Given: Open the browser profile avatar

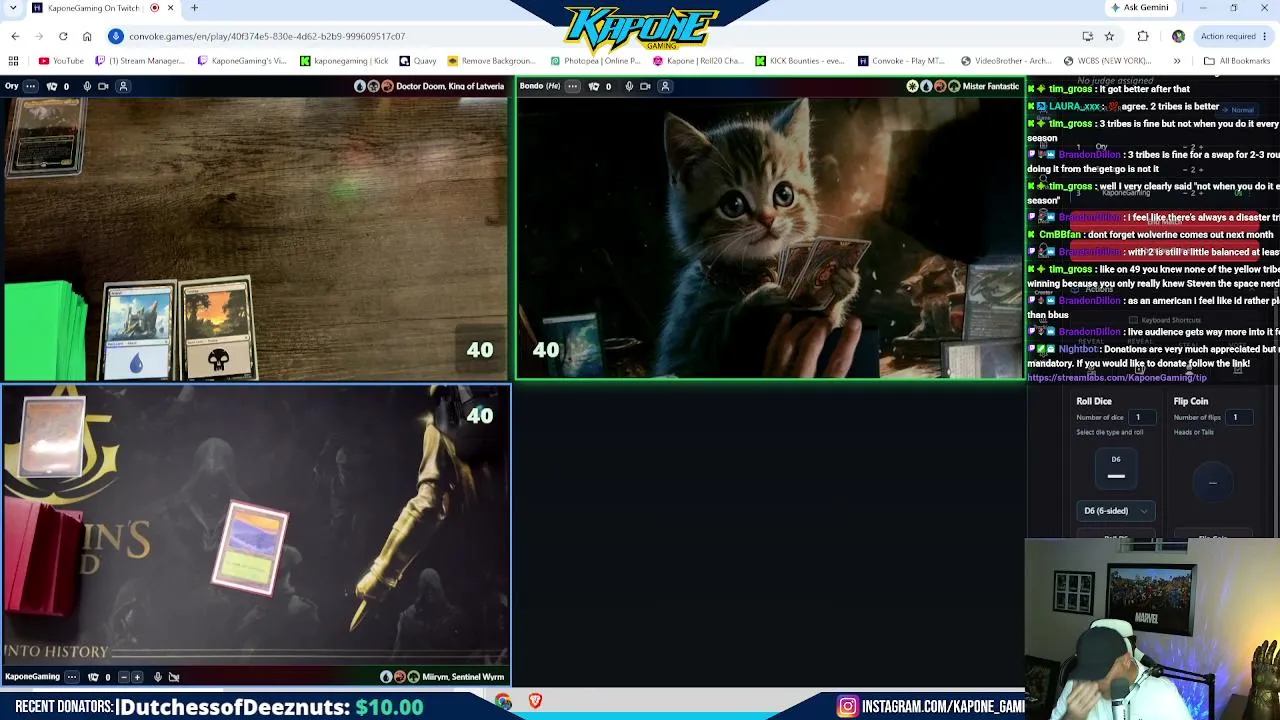Looking at the screenshot, I should pyautogui.click(x=1178, y=36).
